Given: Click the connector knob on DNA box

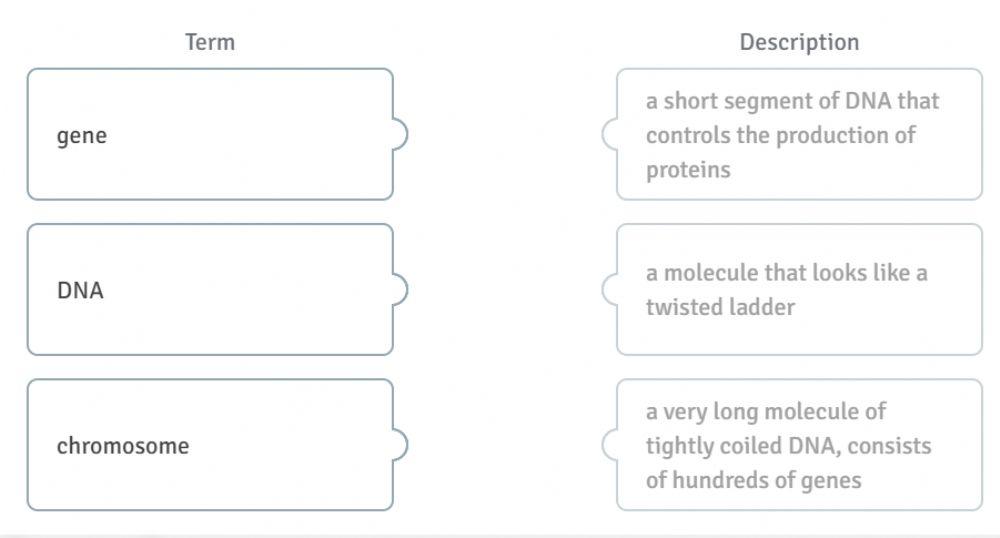Looking at the screenshot, I should [400, 289].
